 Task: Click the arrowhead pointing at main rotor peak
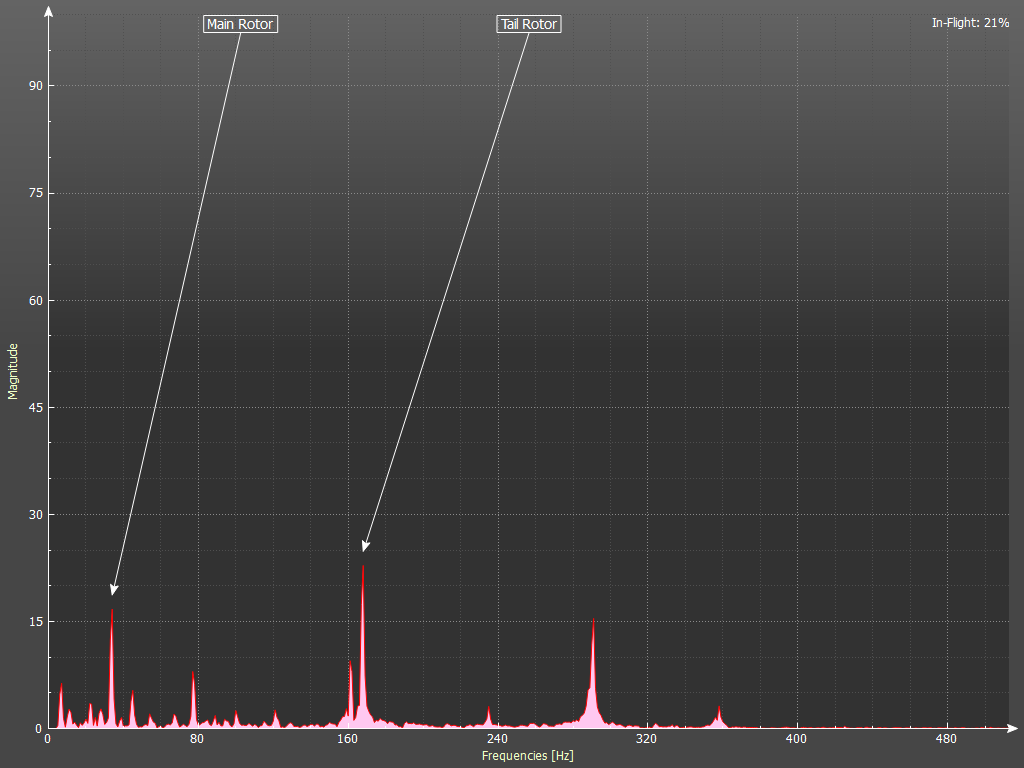click(x=114, y=589)
